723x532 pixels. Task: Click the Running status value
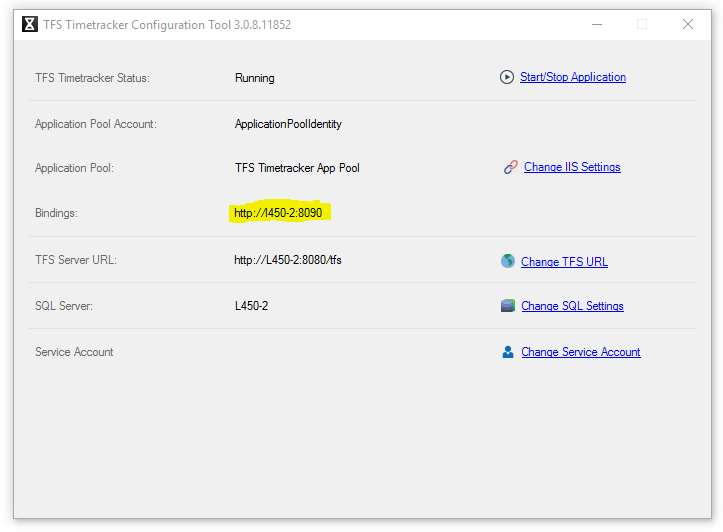(255, 78)
